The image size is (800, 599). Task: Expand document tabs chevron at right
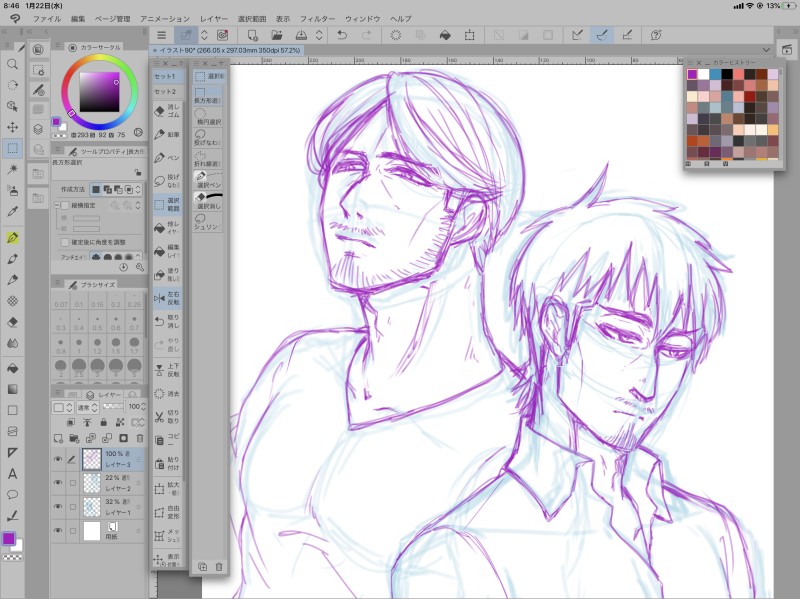[x=766, y=50]
